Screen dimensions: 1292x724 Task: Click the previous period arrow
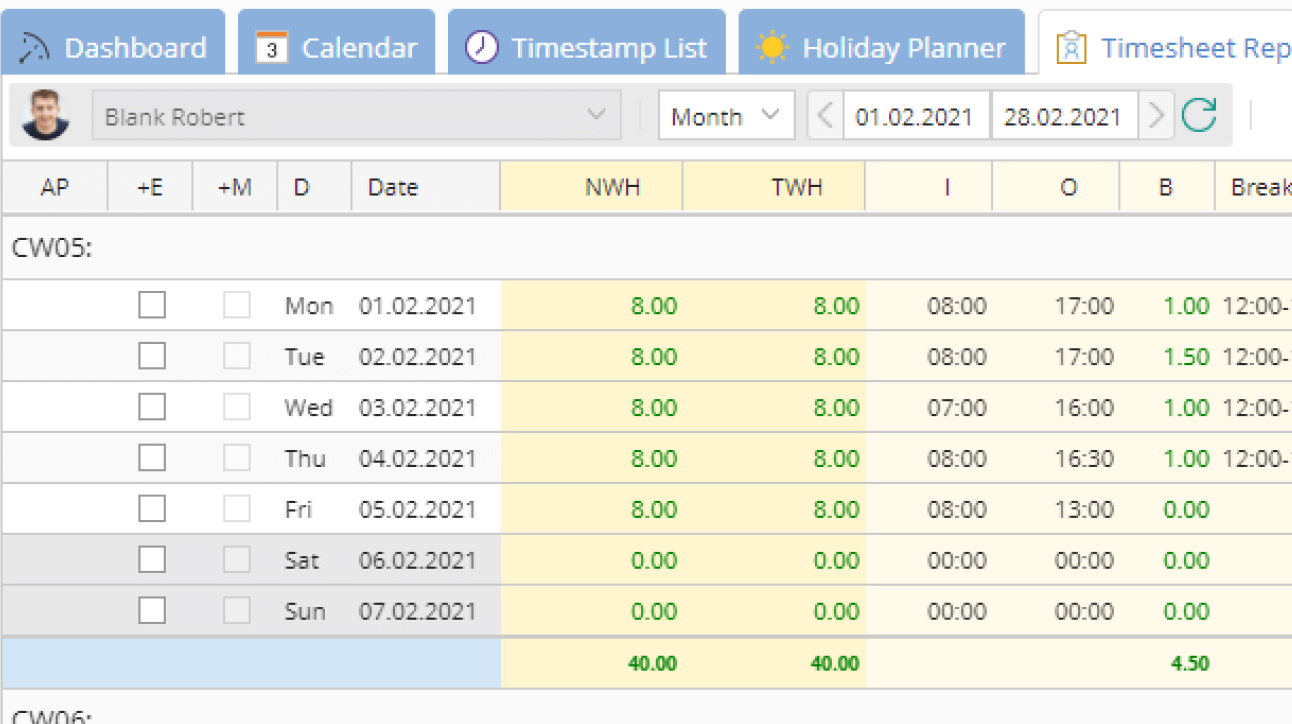coord(824,115)
